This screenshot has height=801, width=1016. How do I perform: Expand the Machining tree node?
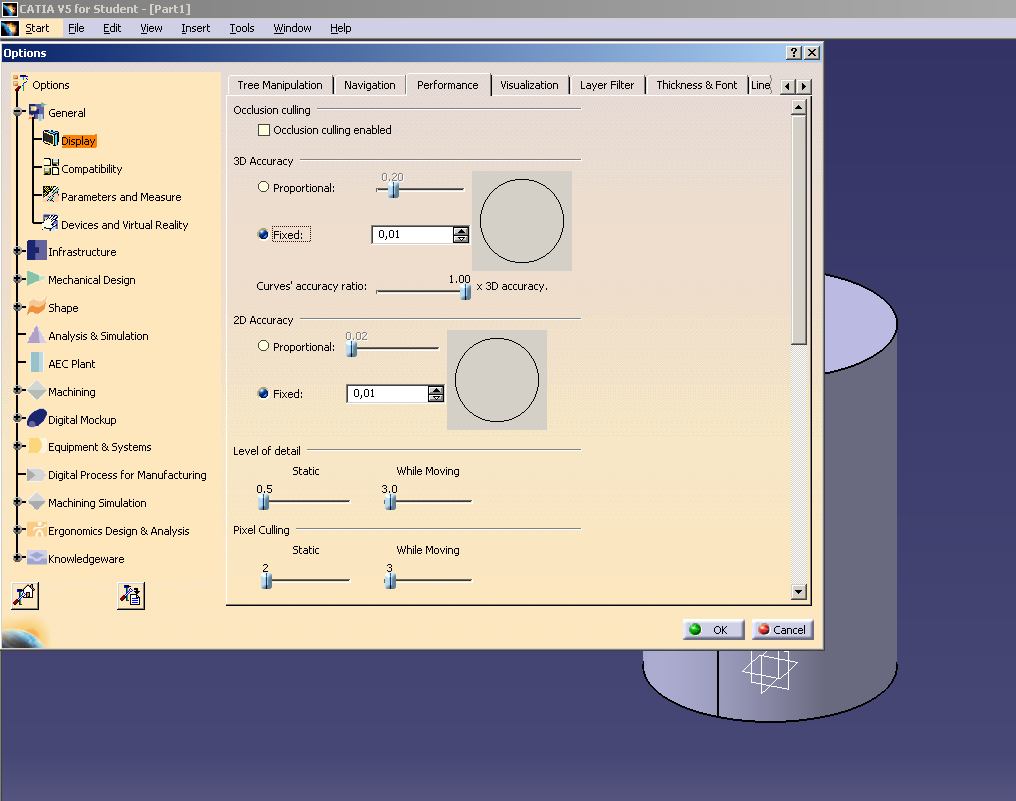[x=18, y=390]
